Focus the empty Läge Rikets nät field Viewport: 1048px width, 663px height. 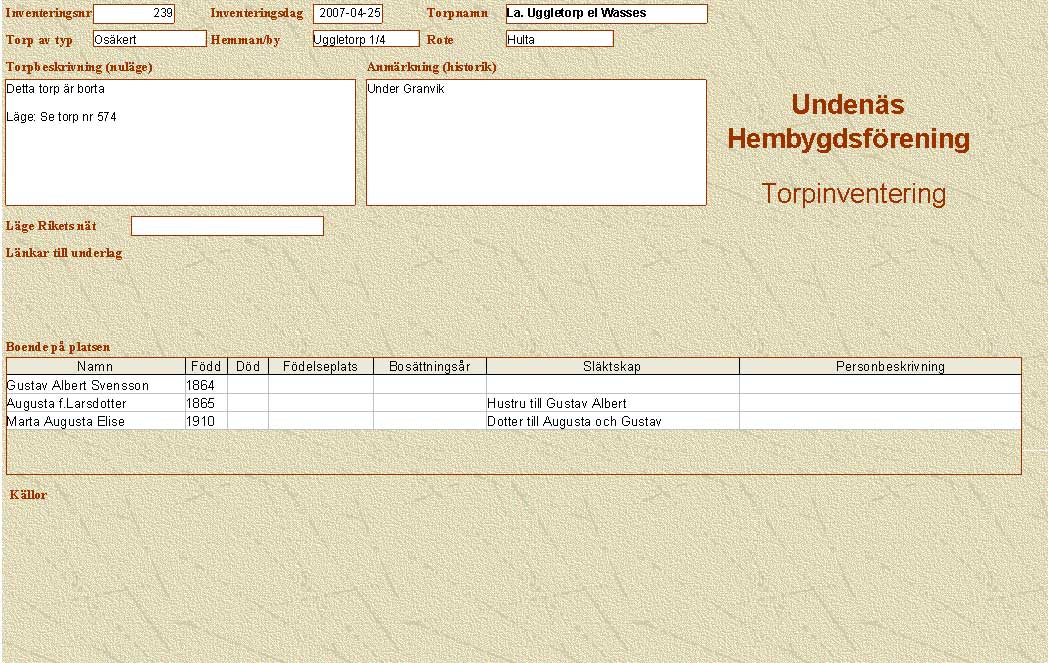click(x=227, y=226)
